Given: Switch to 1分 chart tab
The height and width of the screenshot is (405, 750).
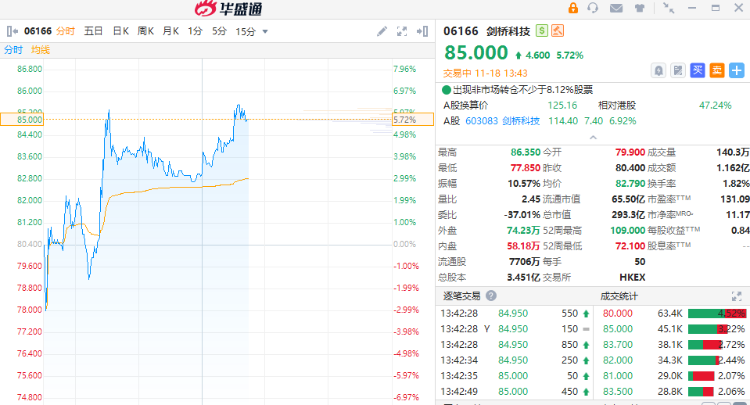Looking at the screenshot, I should point(195,31).
